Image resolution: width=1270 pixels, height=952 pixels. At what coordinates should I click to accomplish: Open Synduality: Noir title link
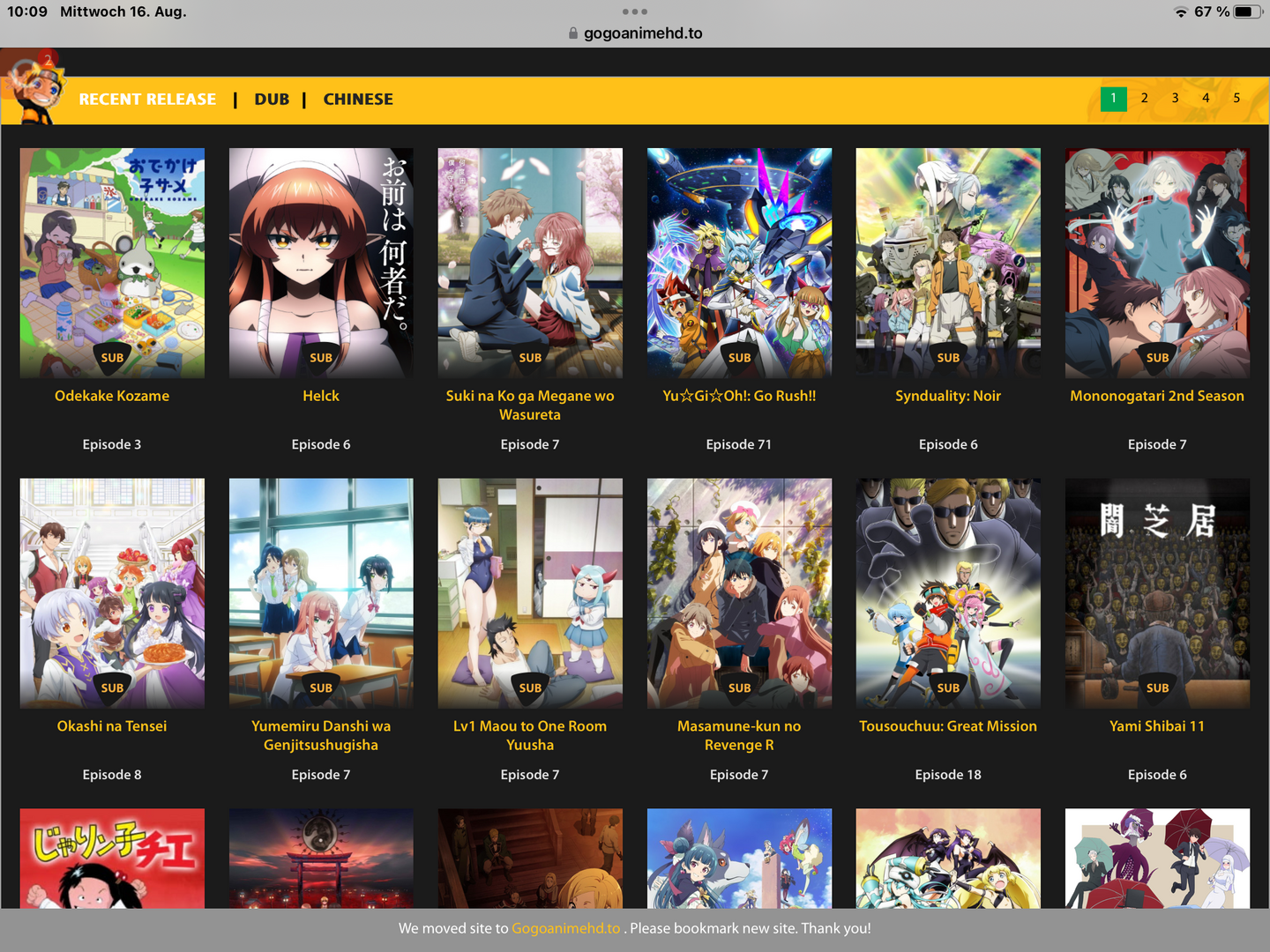948,396
